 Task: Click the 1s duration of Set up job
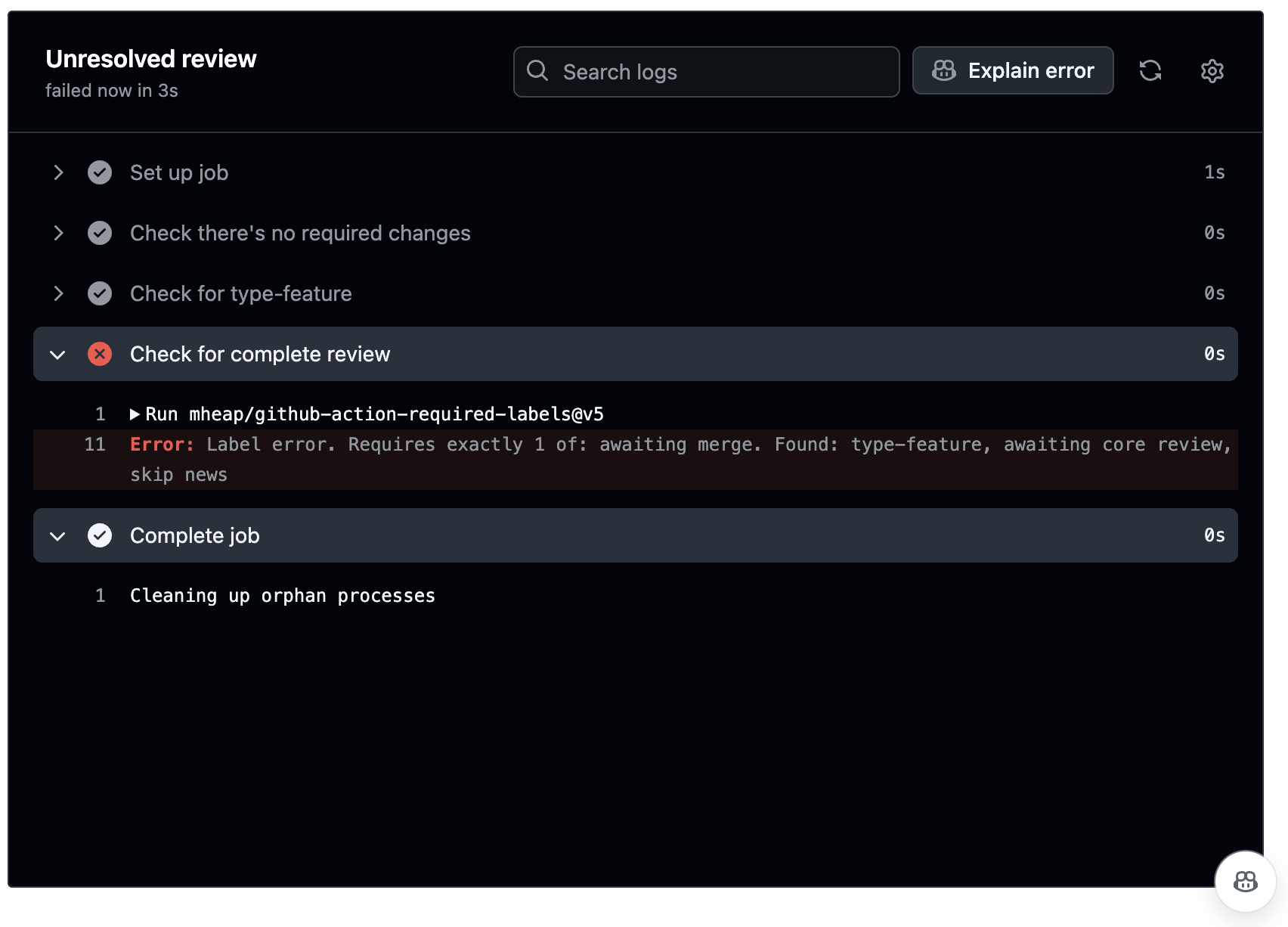1215,172
